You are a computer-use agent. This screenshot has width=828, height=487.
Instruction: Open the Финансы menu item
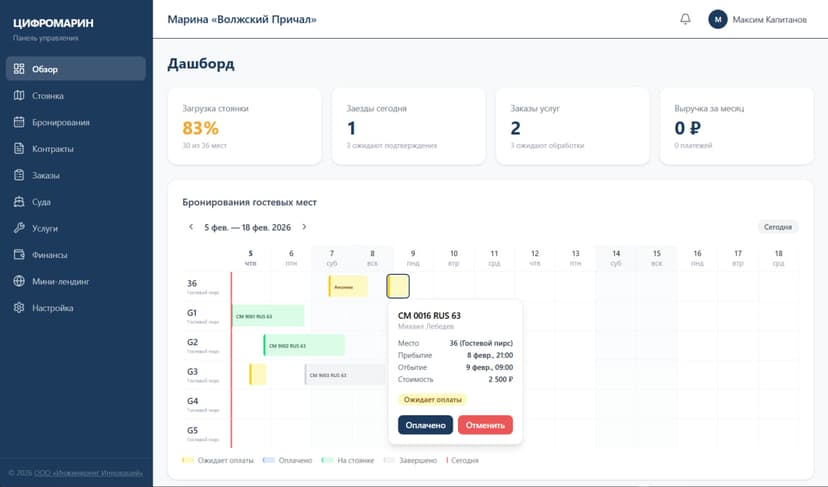[x=50, y=255]
